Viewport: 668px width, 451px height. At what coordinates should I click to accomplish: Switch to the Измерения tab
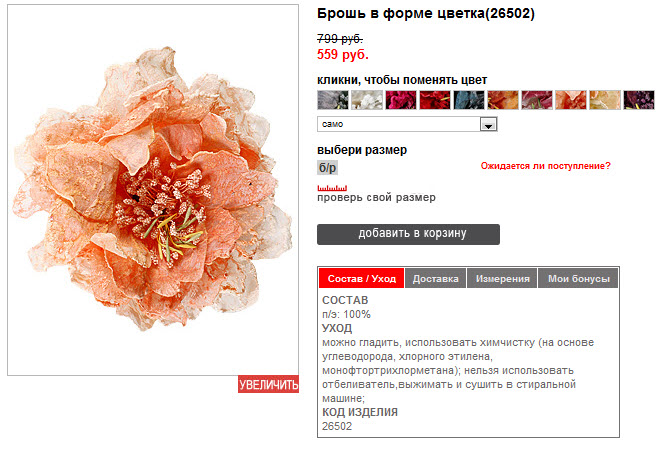(502, 279)
